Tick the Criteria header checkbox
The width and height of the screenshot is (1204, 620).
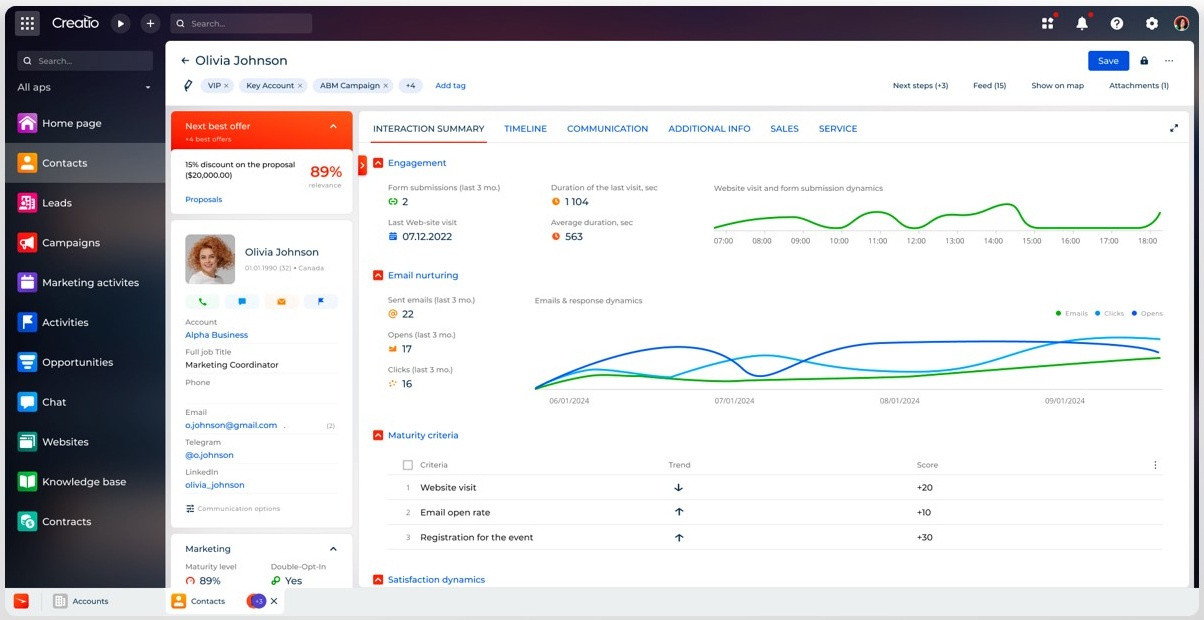tap(407, 465)
